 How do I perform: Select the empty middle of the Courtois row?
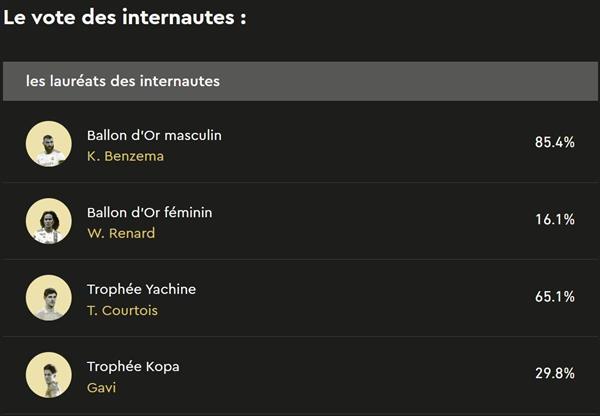(x=370, y=298)
